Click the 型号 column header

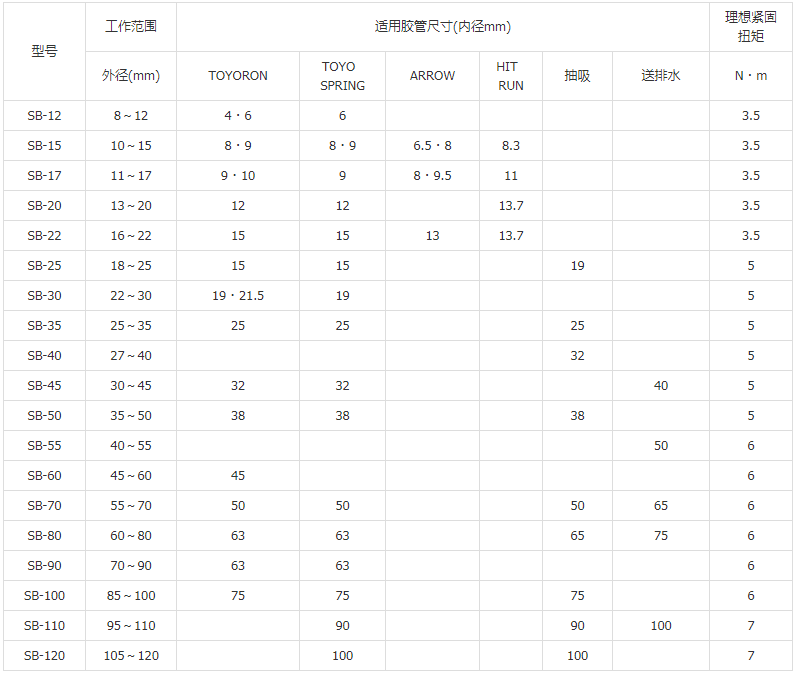point(44,51)
